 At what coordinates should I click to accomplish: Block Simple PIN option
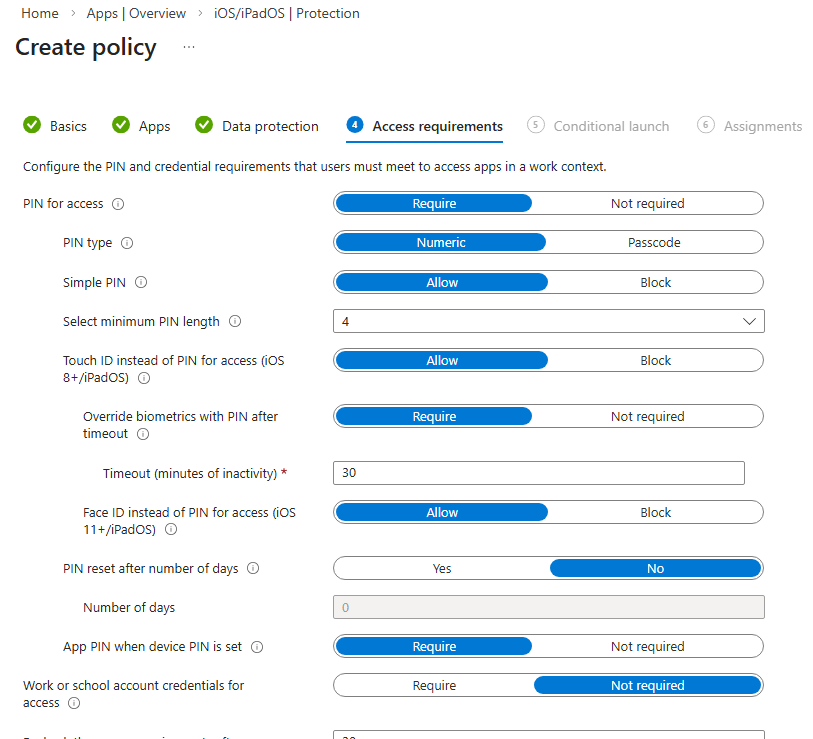coord(655,283)
